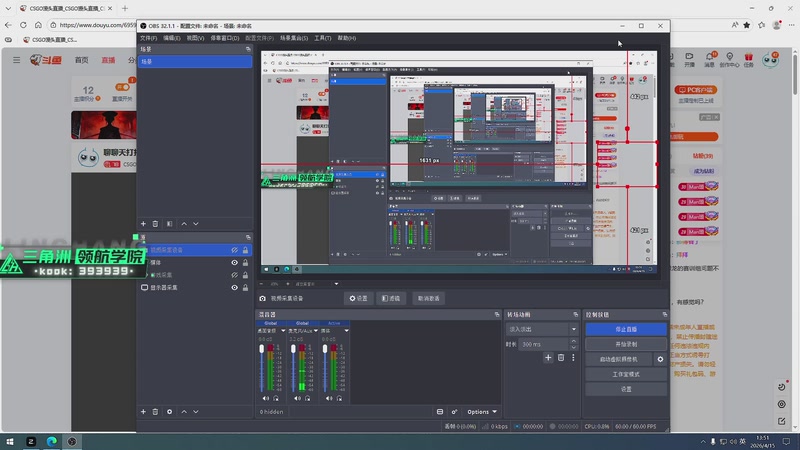Toggle monitoring headphone for 麦克风/Aux channel
Image resolution: width=800 pixels, height=450 pixels.
pyautogui.click(x=308, y=398)
